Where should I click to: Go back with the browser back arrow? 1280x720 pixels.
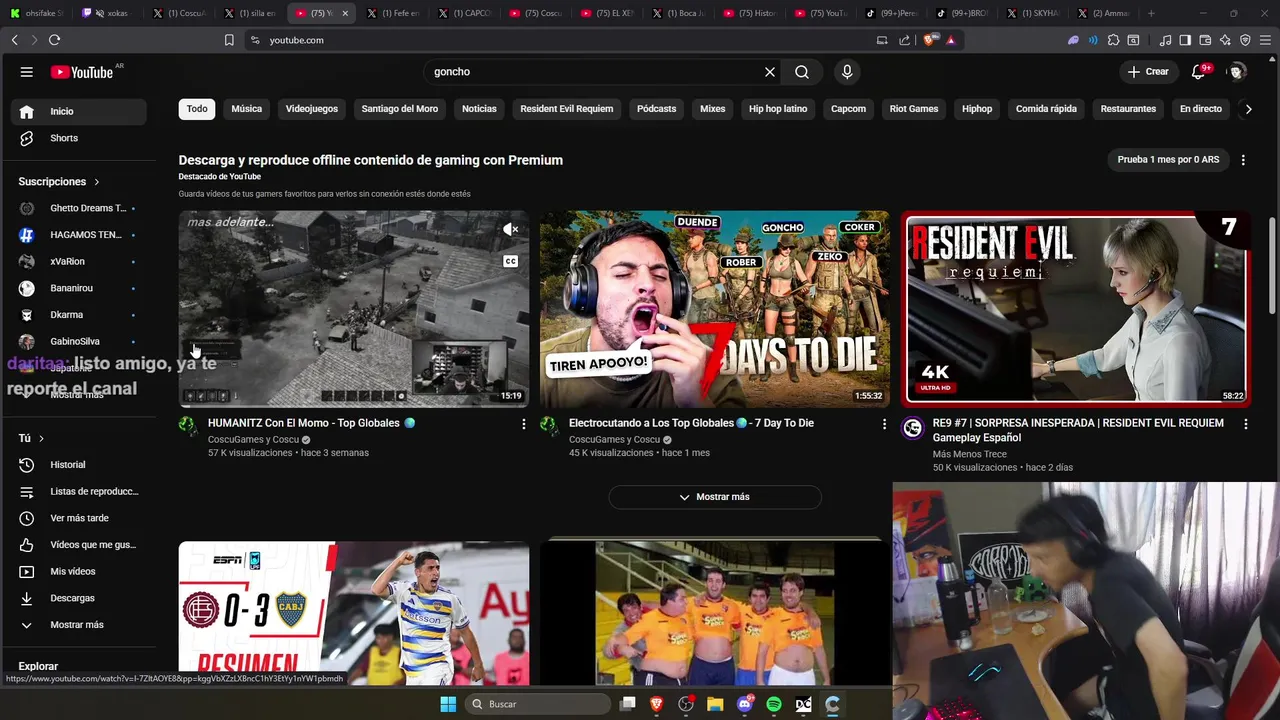point(14,40)
